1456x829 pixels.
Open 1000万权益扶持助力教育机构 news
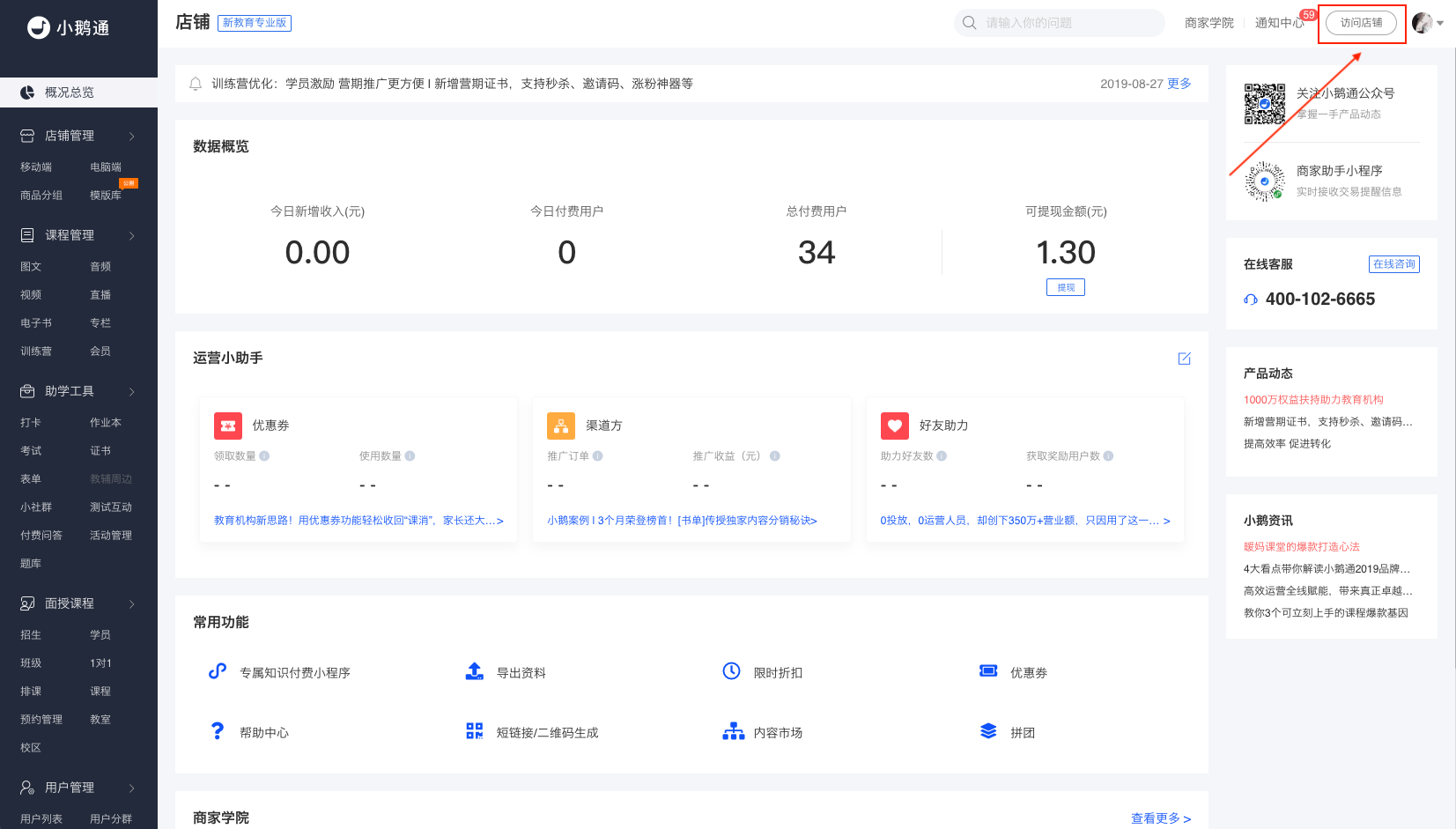[1313, 400]
